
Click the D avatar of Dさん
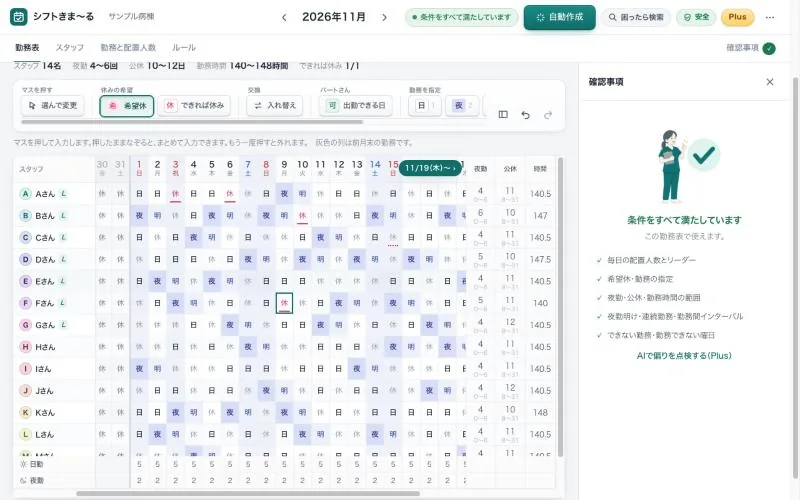pos(26,260)
